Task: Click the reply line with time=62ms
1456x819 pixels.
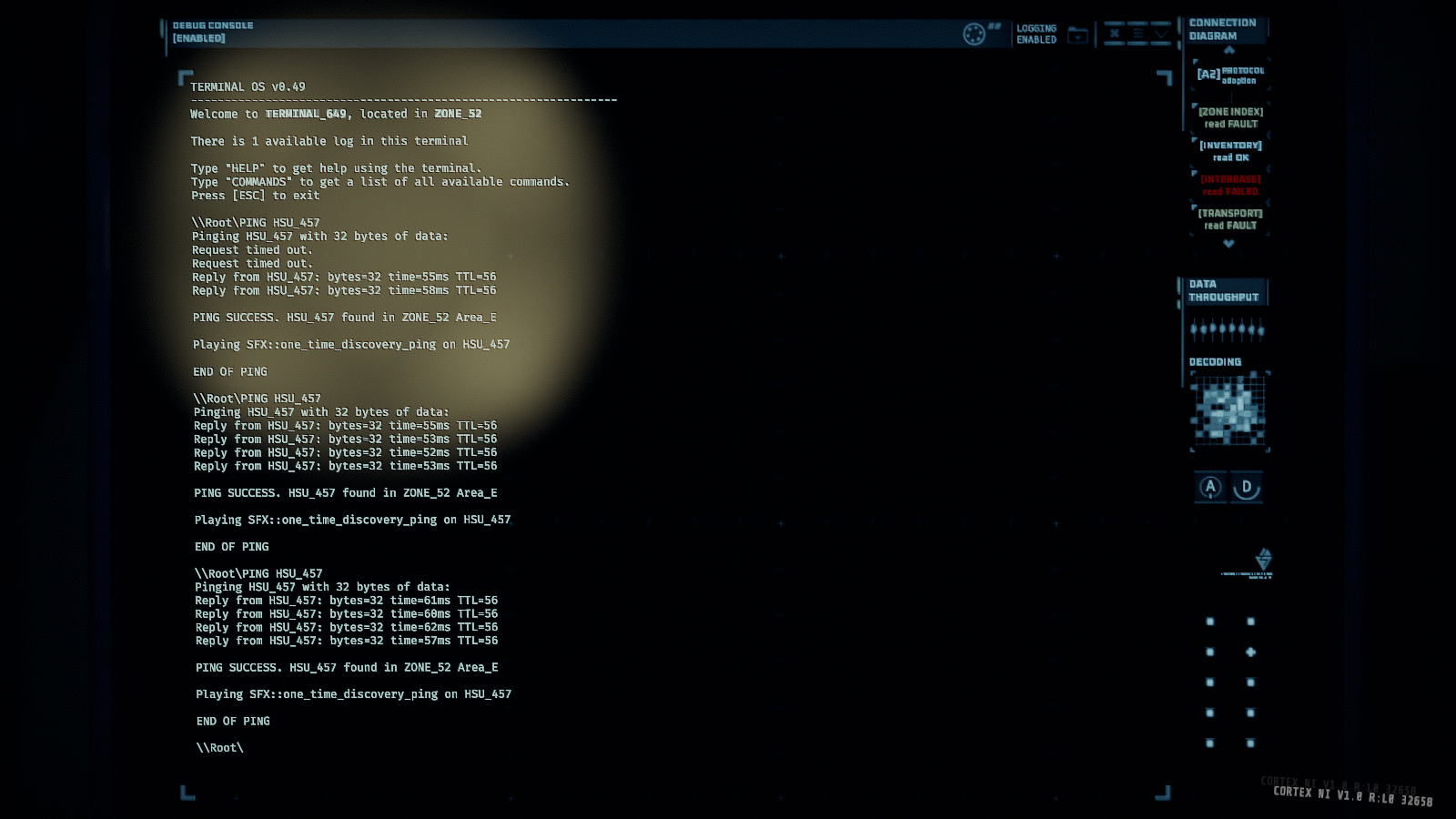Action: click(346, 627)
